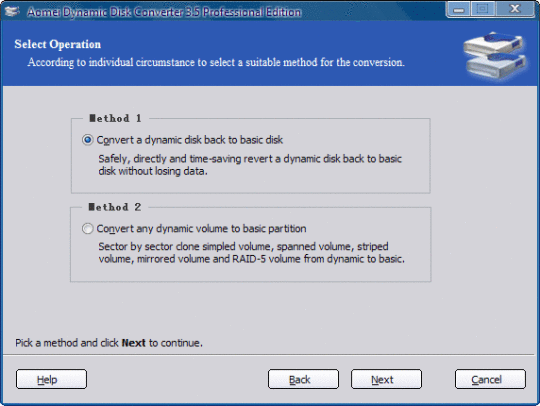The image size is (540, 406).
Task: Cancel the conversion wizard
Action: [x=490, y=379]
